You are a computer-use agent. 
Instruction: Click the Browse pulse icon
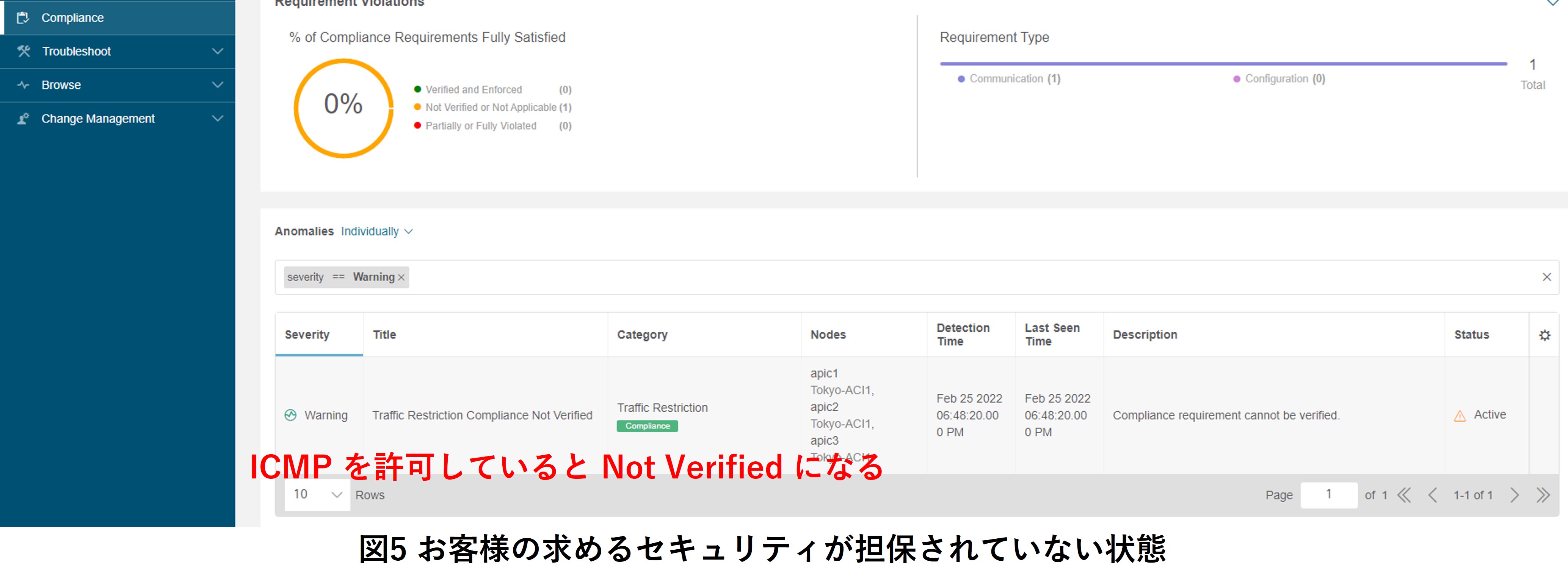tap(23, 85)
